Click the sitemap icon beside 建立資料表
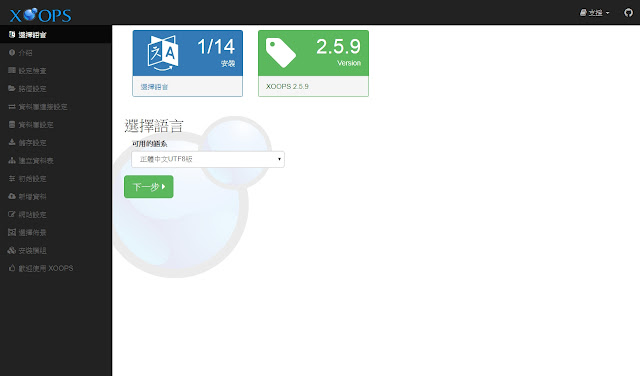 [x=12, y=160]
